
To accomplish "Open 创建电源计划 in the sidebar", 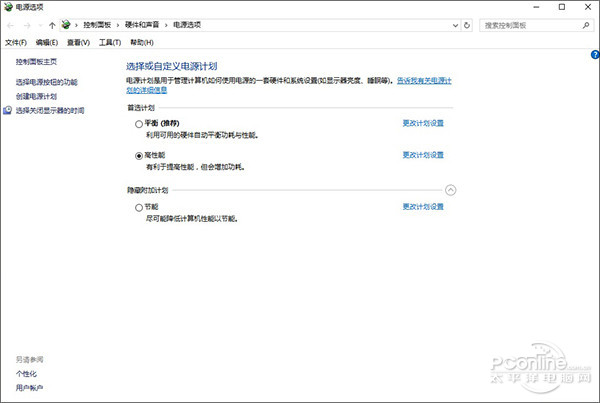I will pos(36,96).
